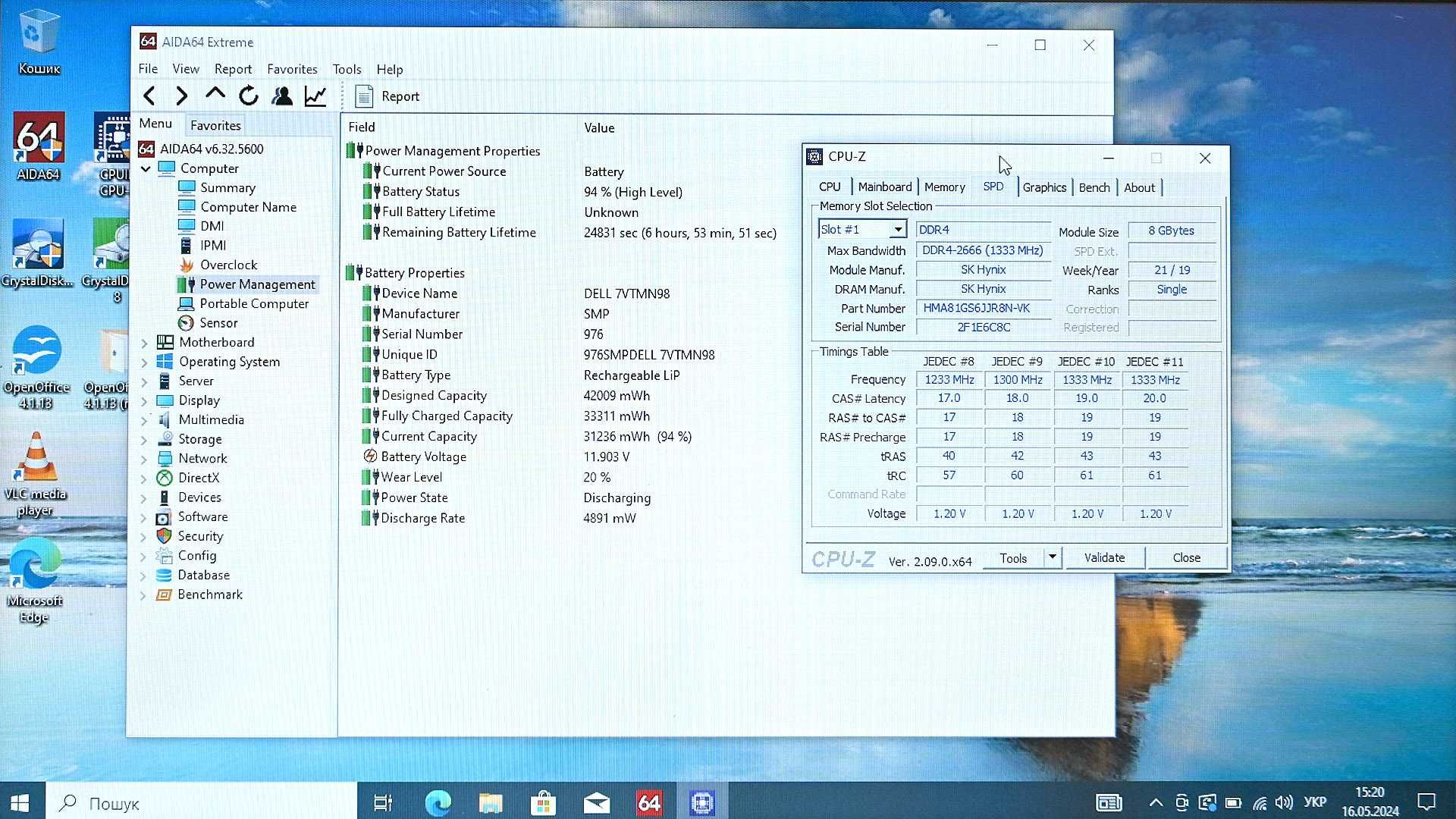Open the Tools menu in AIDA64
1456x819 pixels.
[x=347, y=69]
